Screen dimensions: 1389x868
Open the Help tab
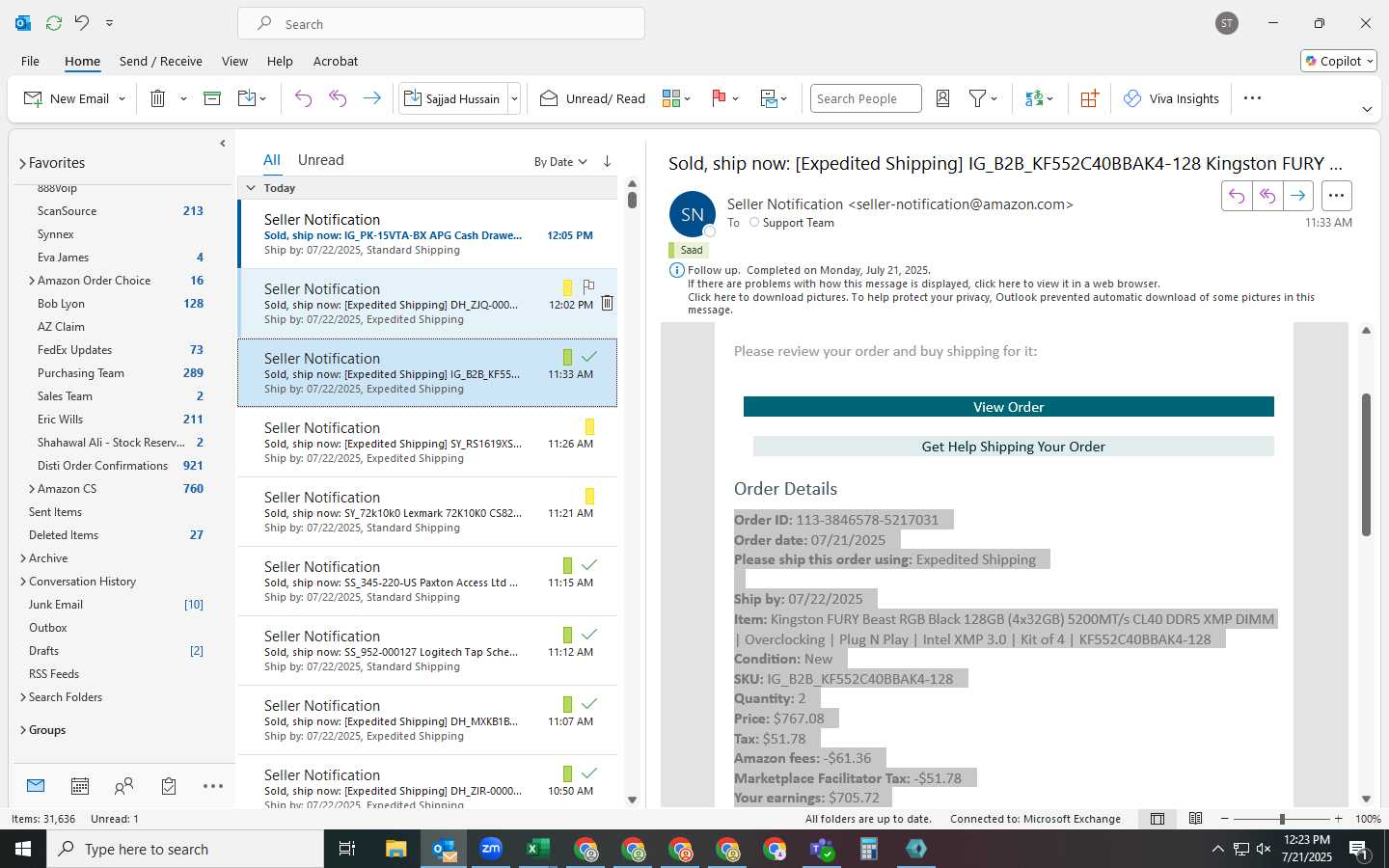tap(280, 61)
